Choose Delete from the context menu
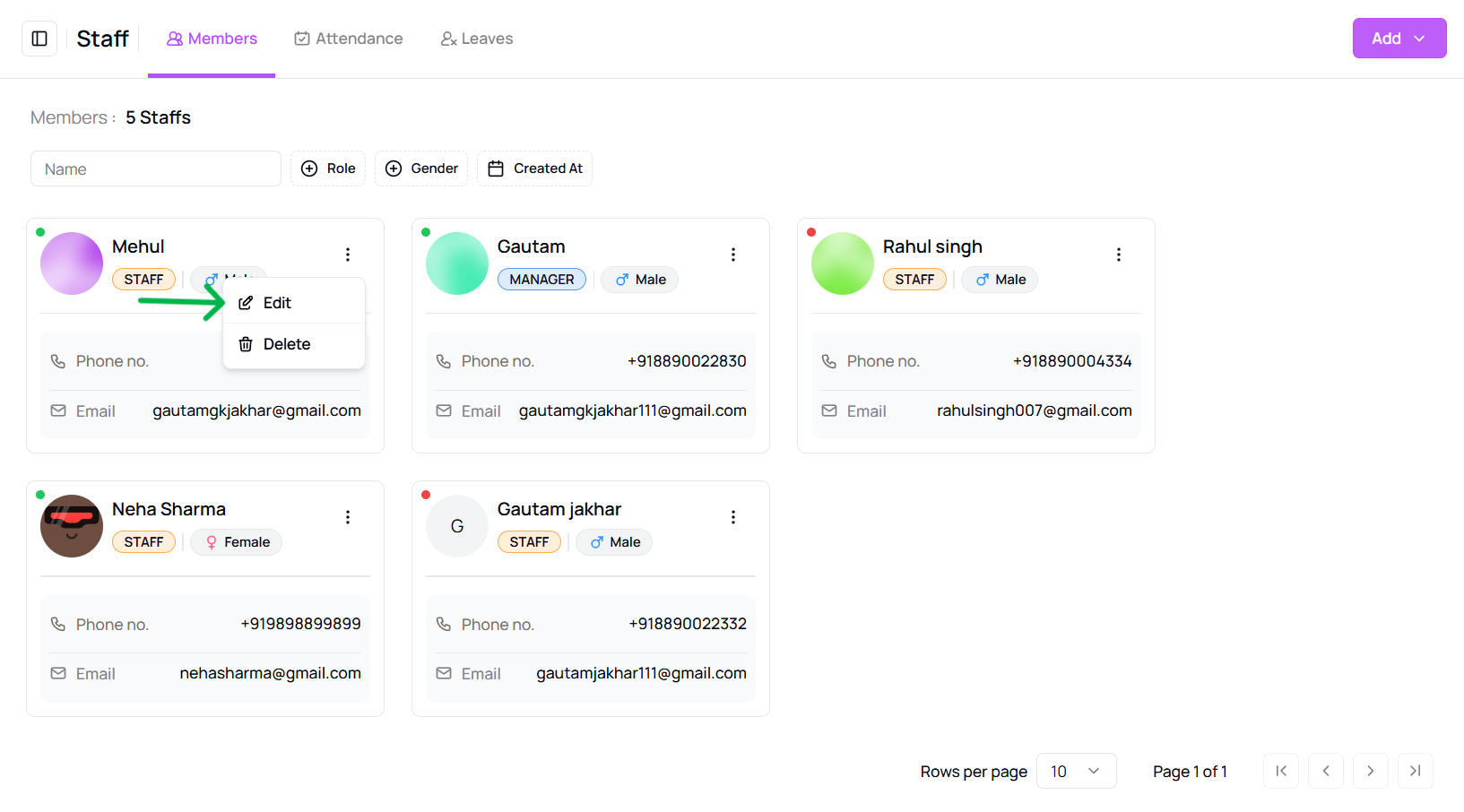The image size is (1464, 812). click(x=286, y=344)
